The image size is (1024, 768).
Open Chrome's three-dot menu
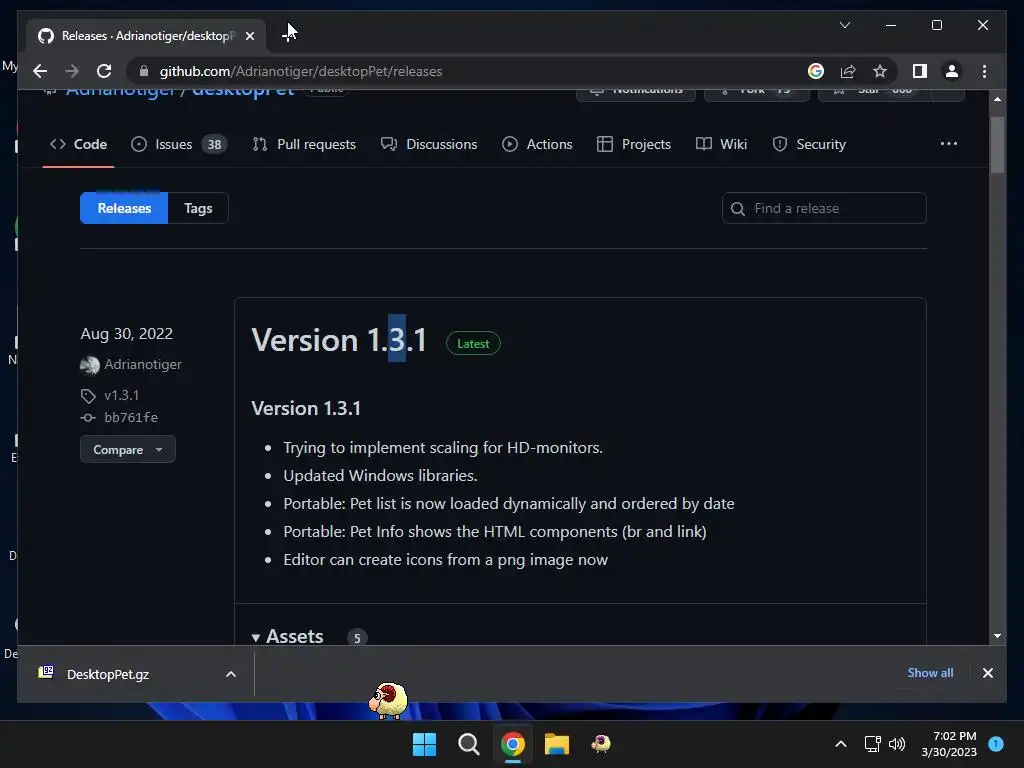point(984,71)
